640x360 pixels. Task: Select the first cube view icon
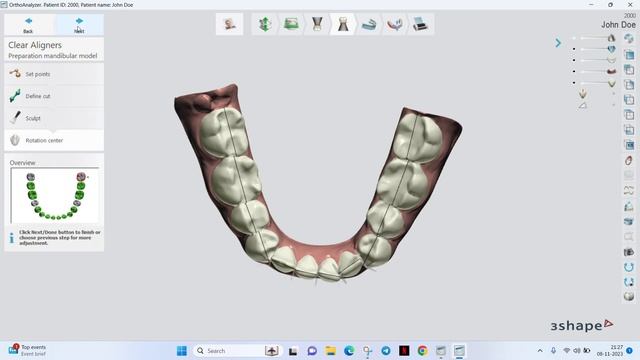coord(629,54)
